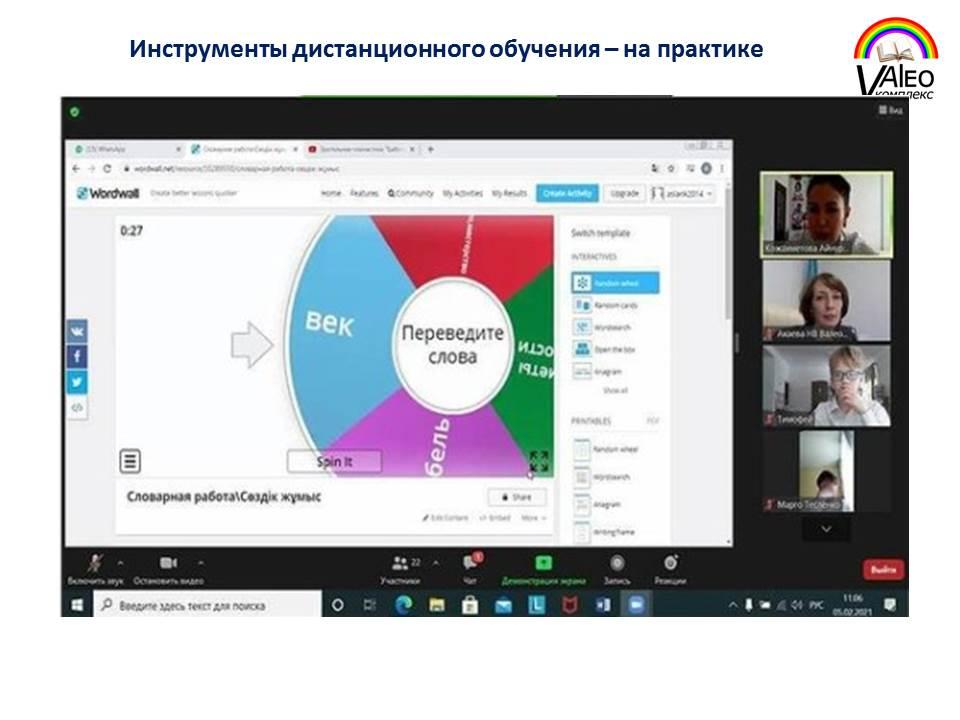Open File Explorer from the taskbar
The image size is (960, 720).
tap(437, 605)
